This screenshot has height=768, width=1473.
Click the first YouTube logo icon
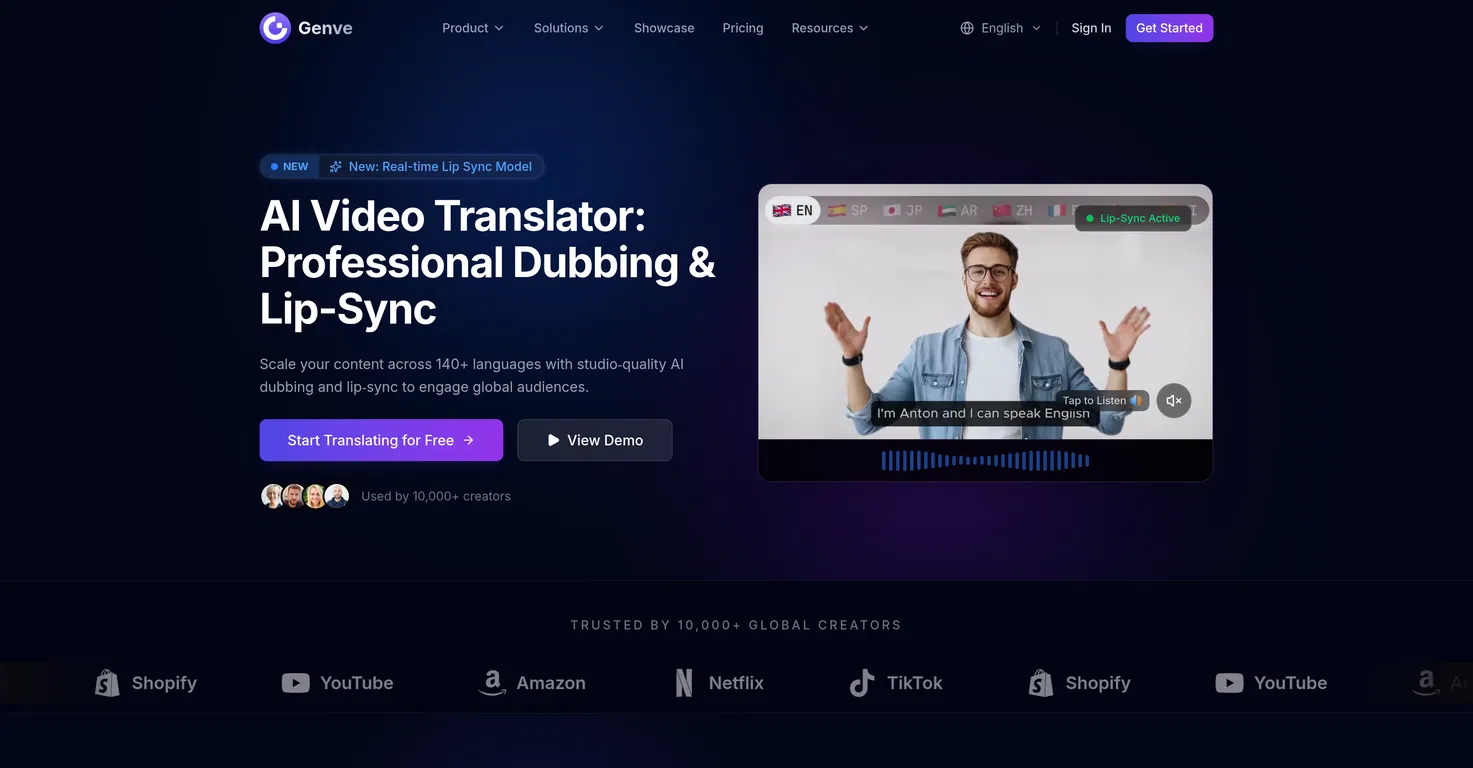point(295,683)
